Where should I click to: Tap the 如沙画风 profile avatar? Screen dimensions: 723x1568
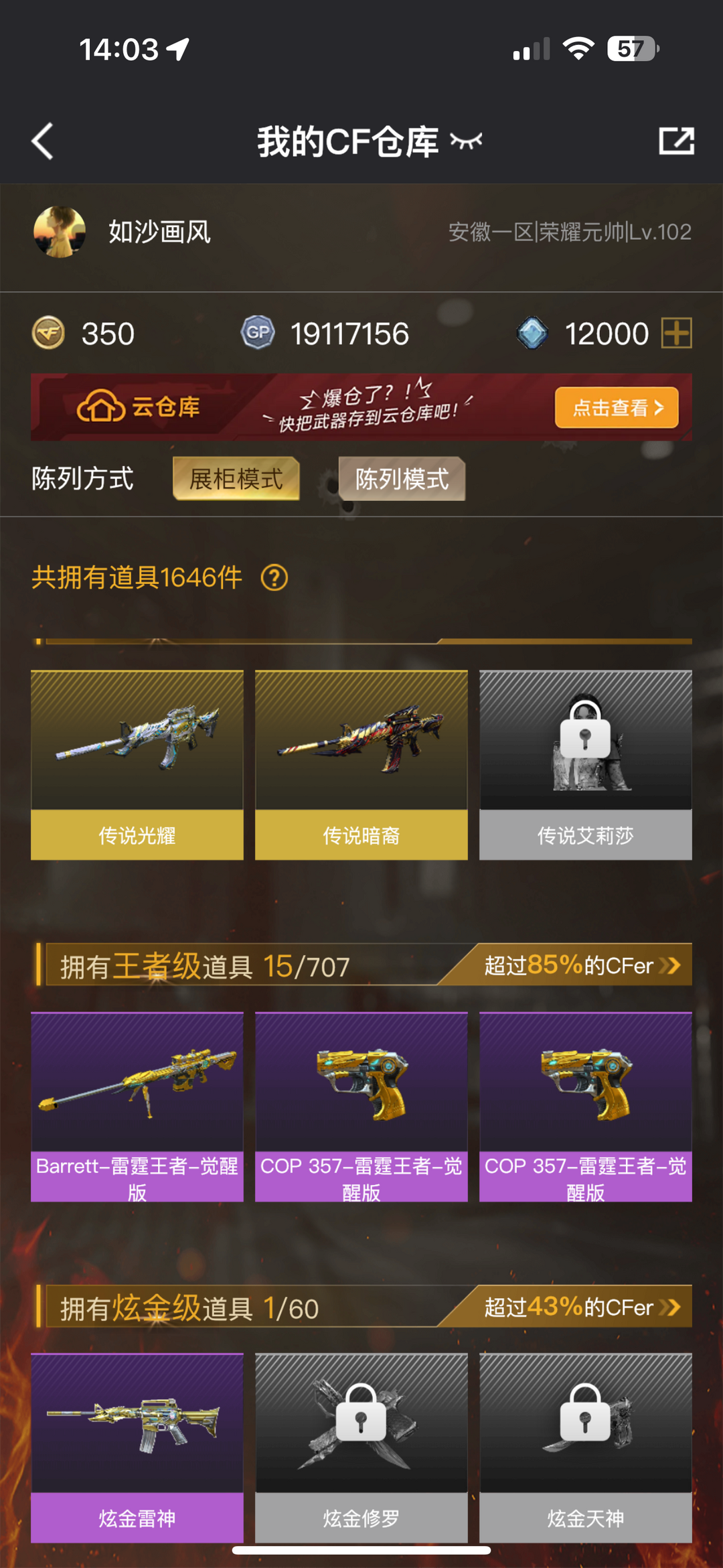[60, 232]
